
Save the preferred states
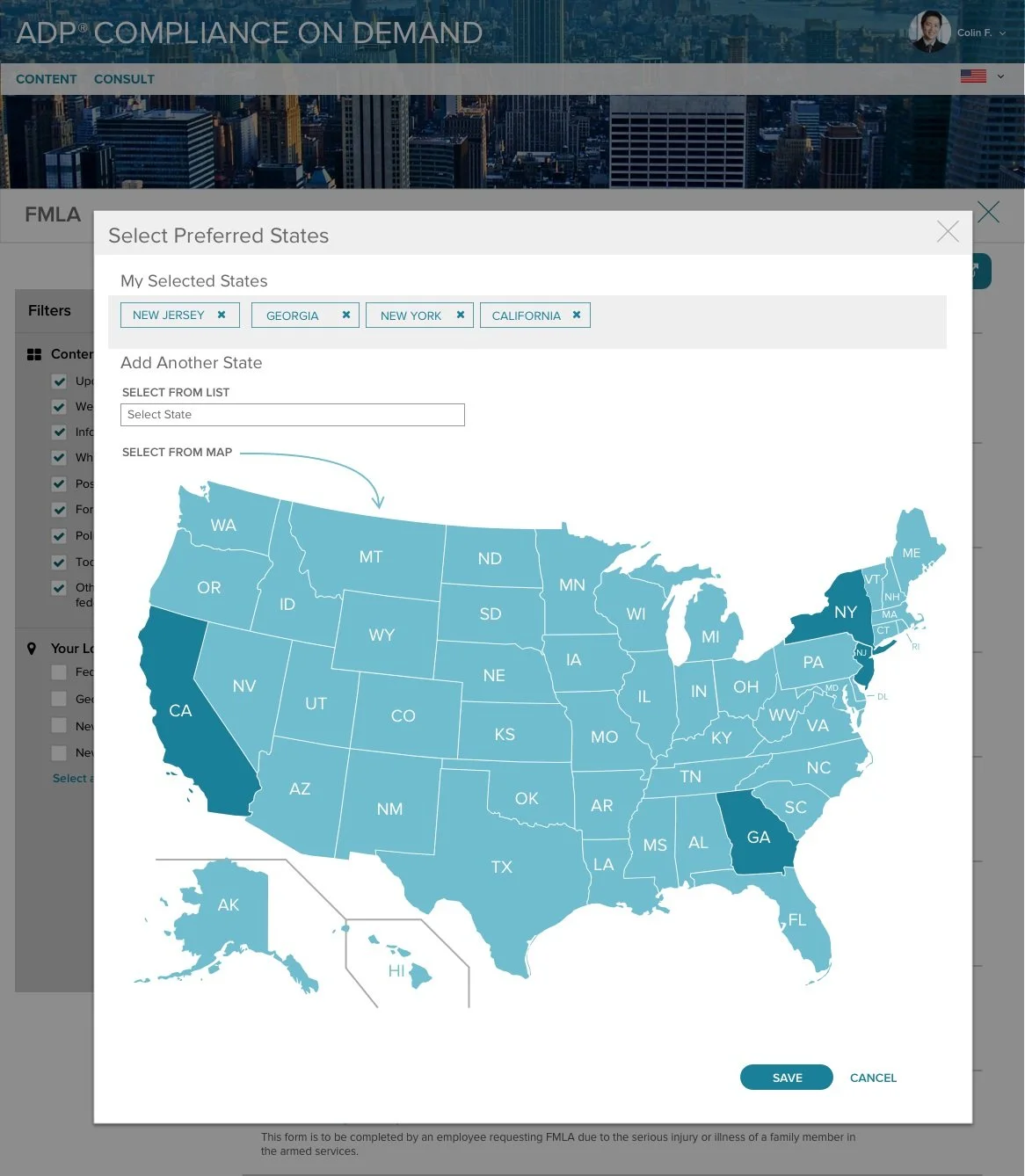[786, 1078]
